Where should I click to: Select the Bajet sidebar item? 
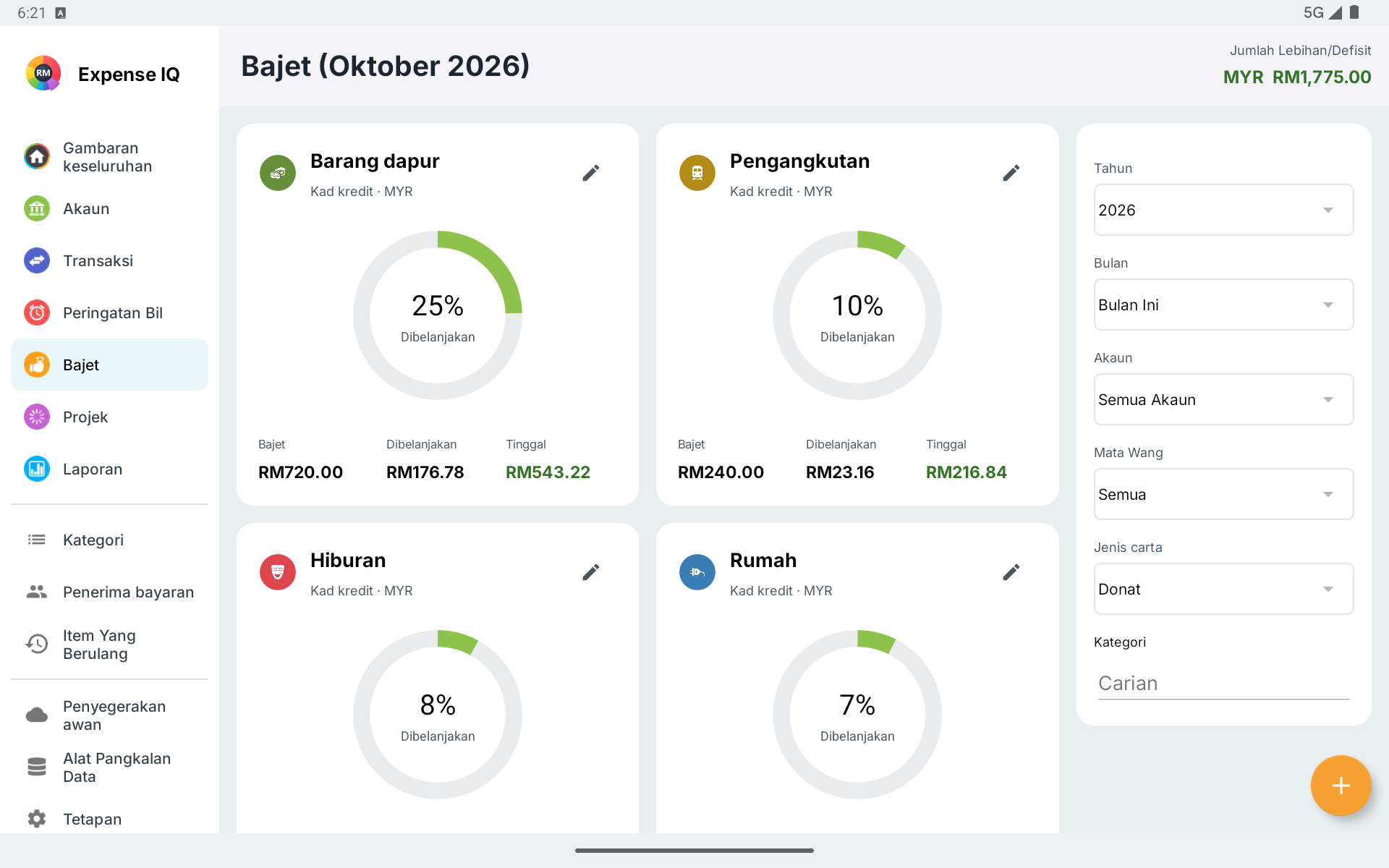109,365
